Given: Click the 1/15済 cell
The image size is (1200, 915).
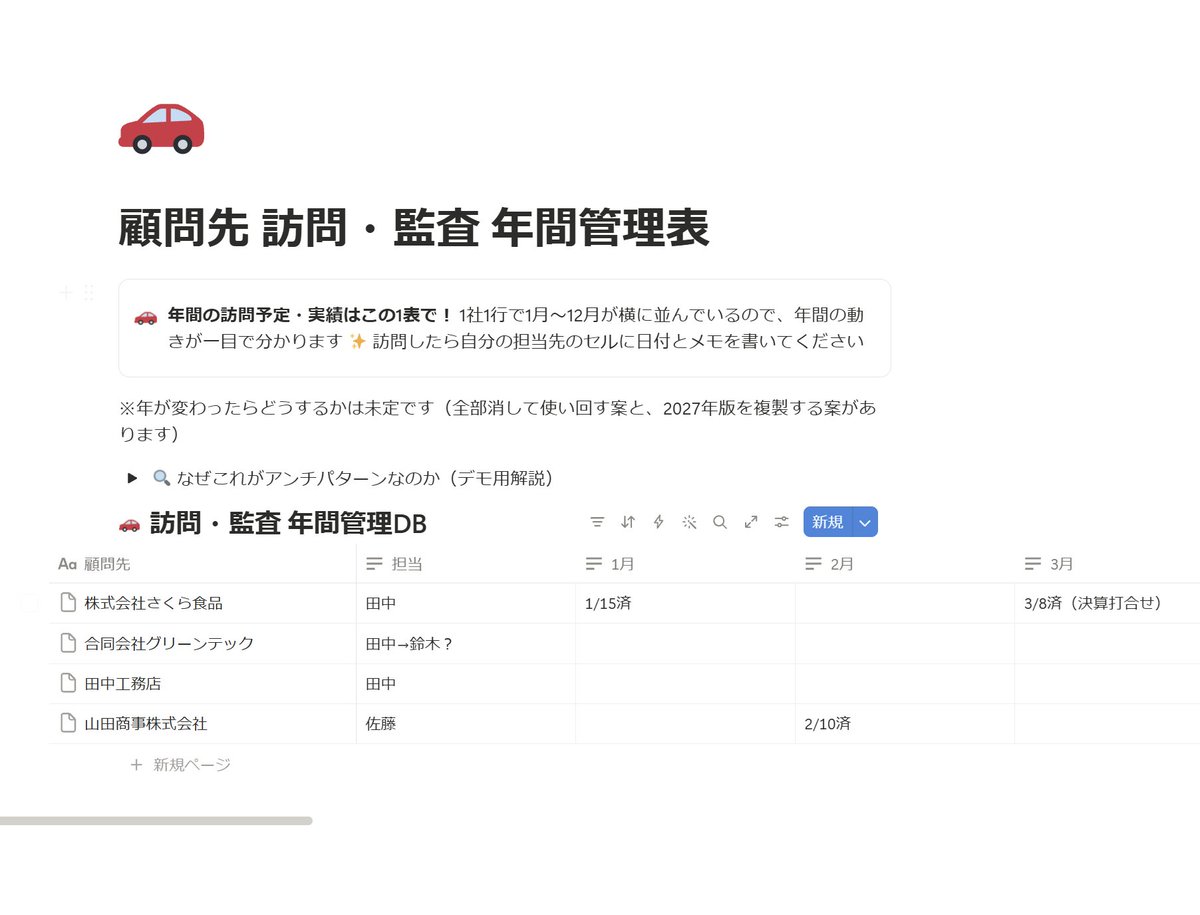Looking at the screenshot, I should 685,603.
